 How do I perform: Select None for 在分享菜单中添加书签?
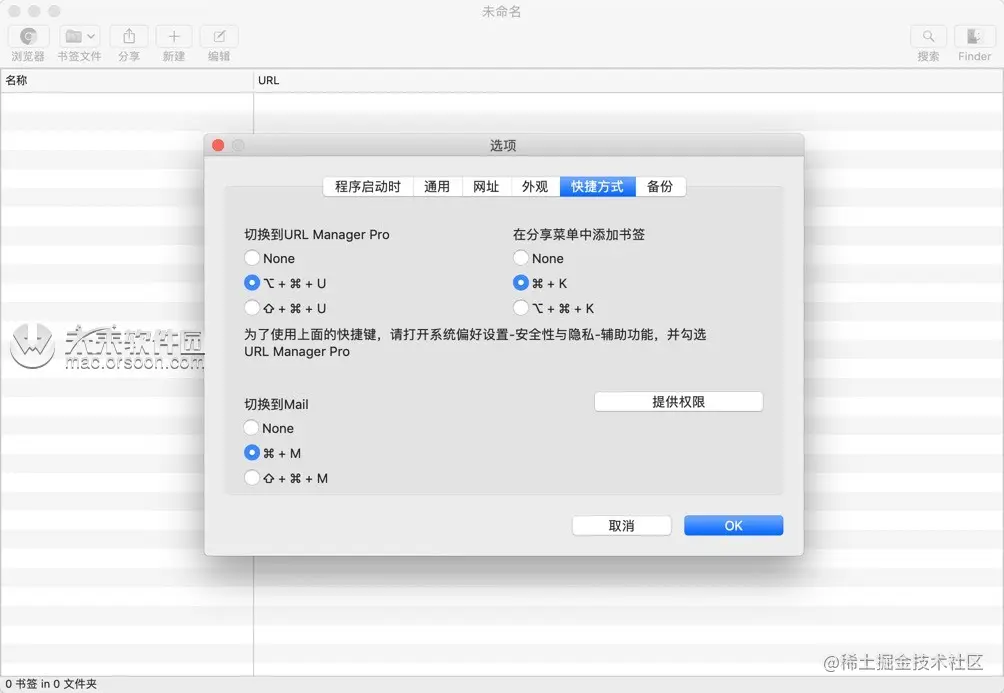tap(521, 258)
